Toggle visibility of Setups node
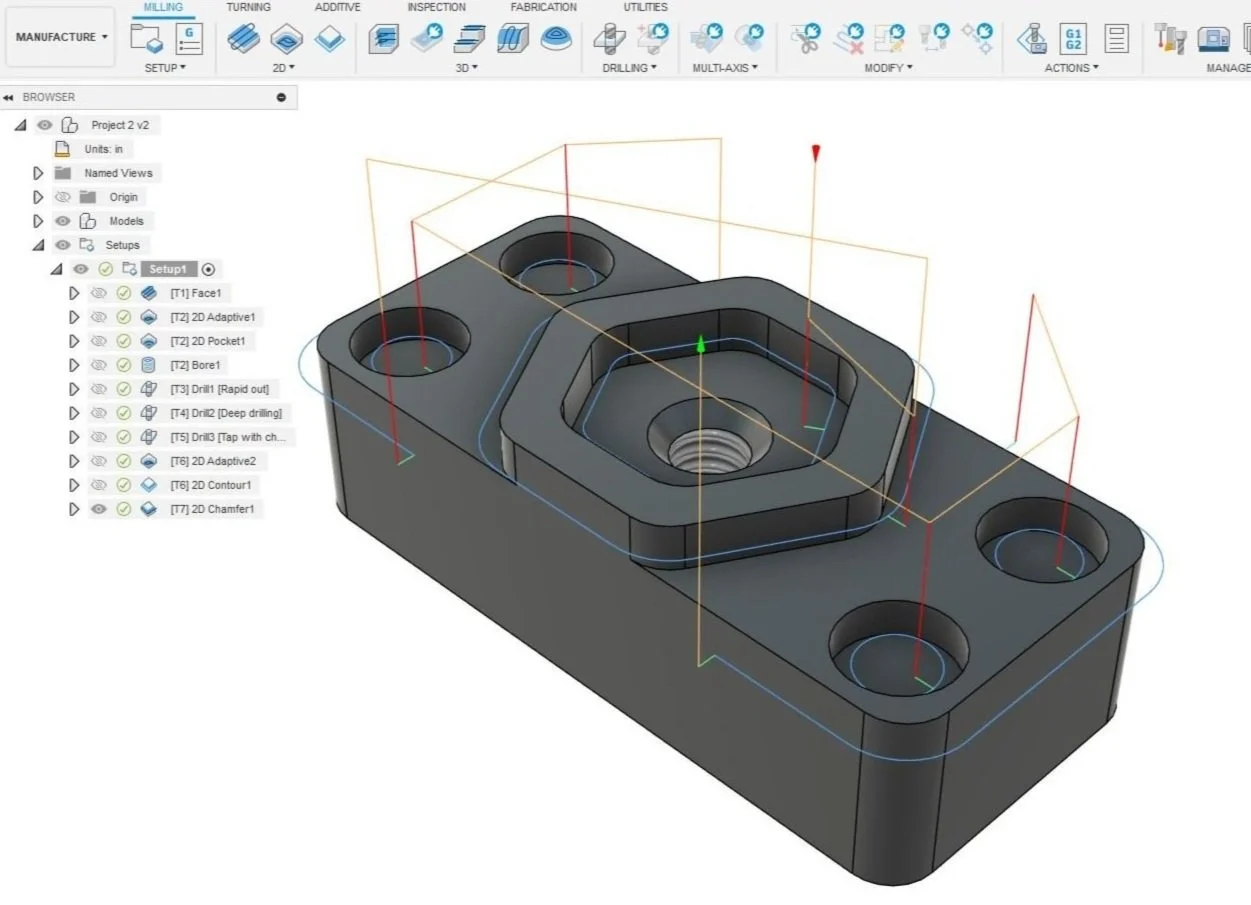Image resolution: width=1251 pixels, height=905 pixels. pyautogui.click(x=63, y=245)
